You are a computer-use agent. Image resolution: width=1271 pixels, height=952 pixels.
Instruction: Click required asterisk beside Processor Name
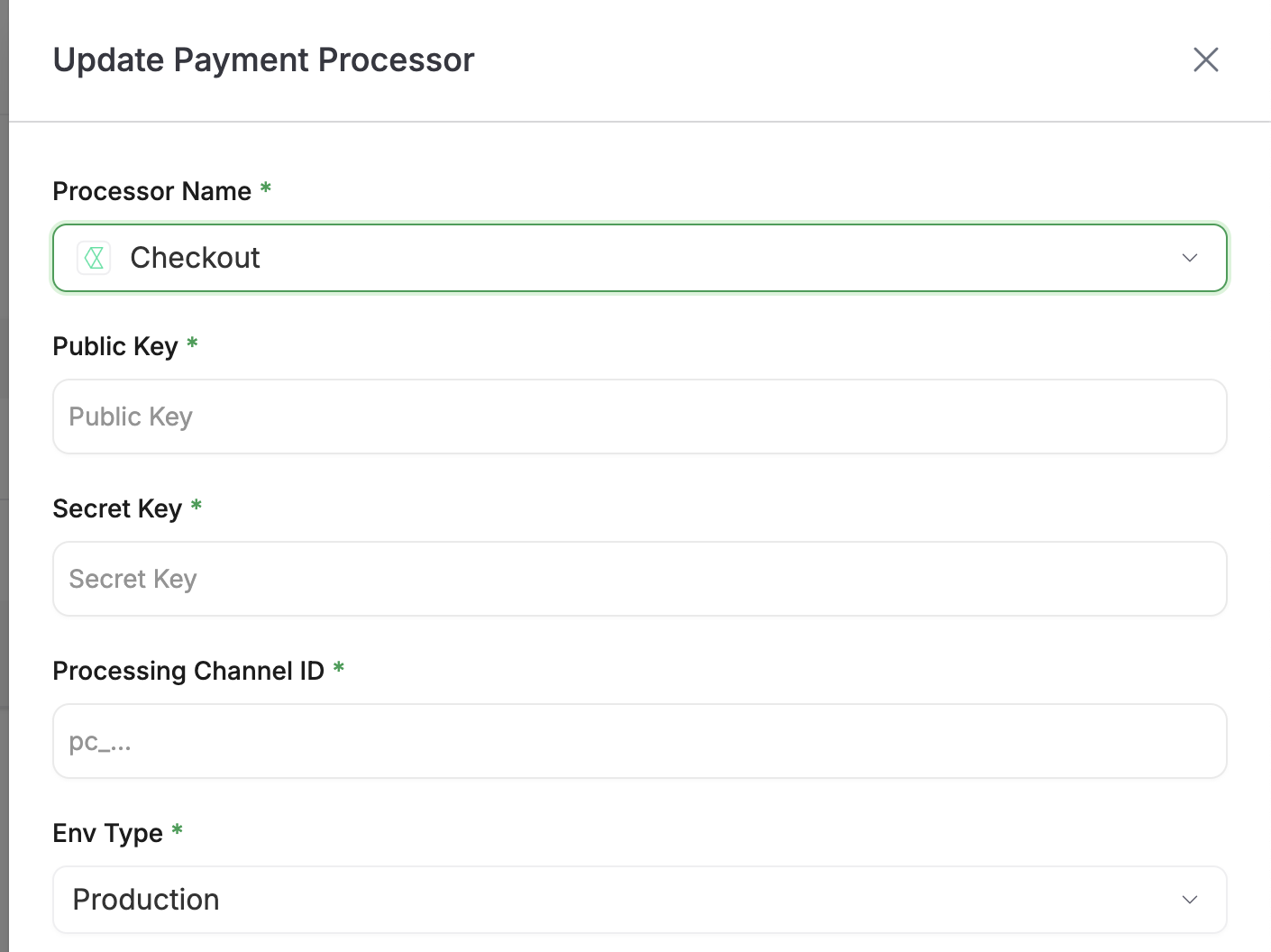[266, 189]
